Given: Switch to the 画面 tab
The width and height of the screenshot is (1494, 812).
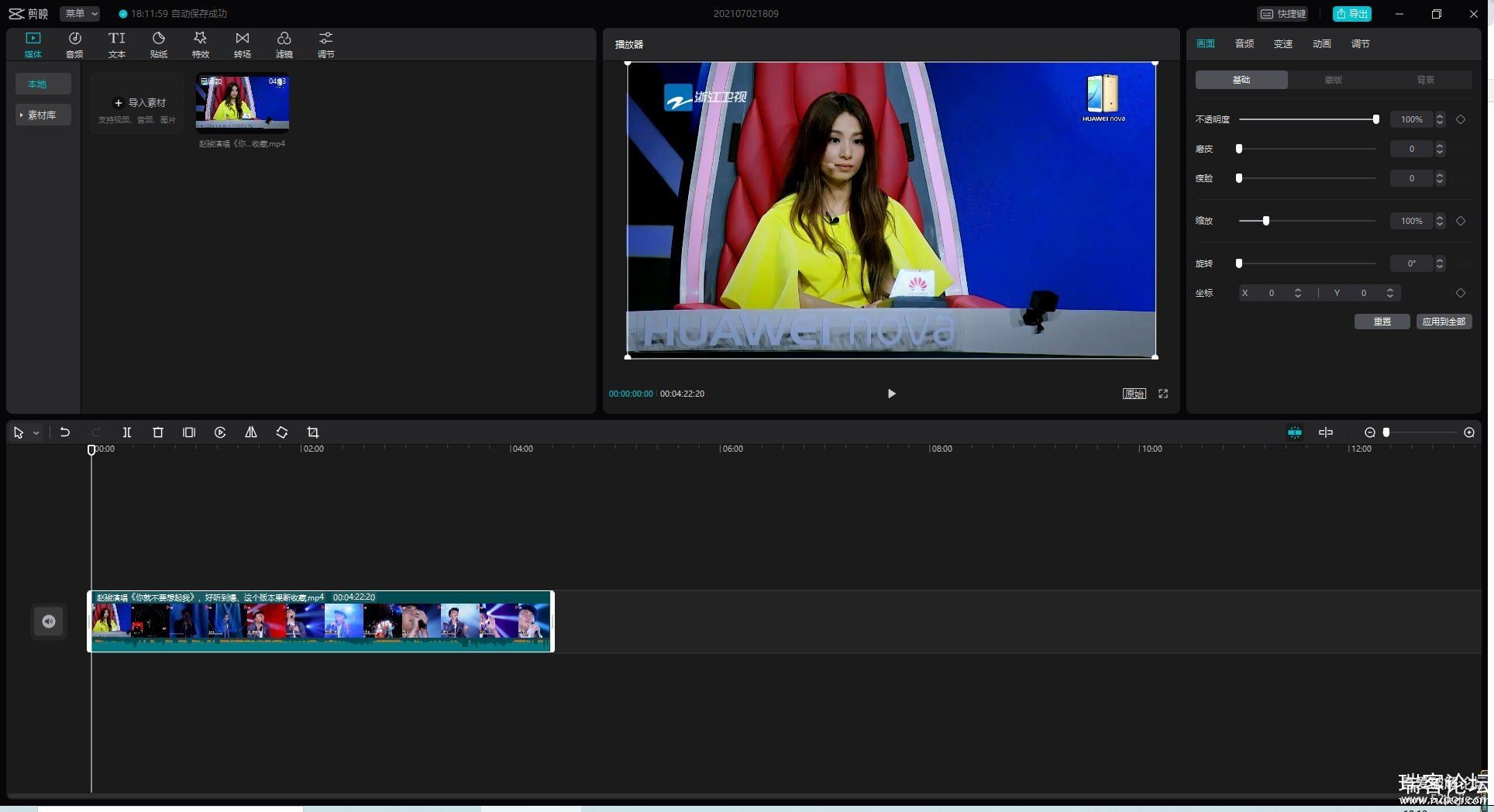Looking at the screenshot, I should (1206, 44).
